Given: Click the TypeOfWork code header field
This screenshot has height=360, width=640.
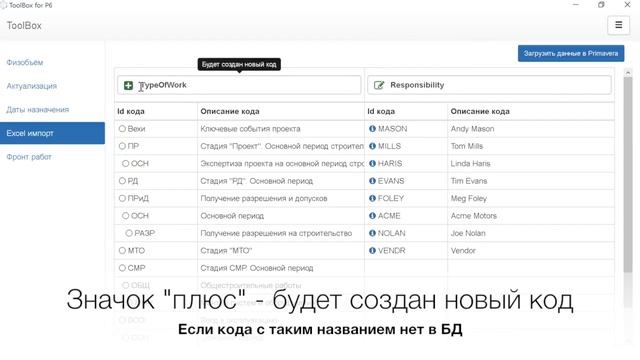Looking at the screenshot, I should [x=239, y=85].
